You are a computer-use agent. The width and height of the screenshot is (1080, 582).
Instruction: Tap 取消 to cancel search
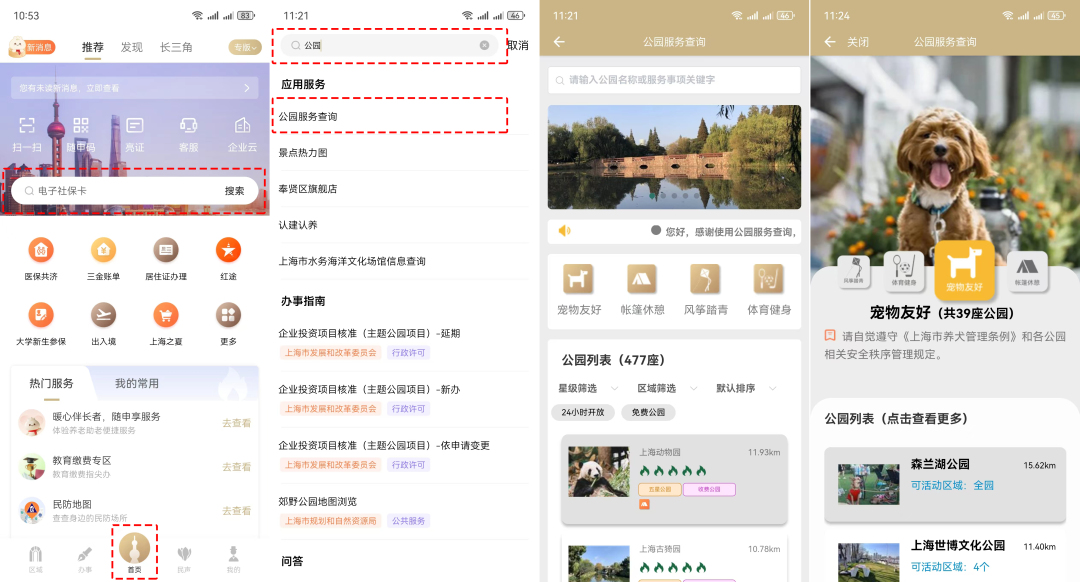(x=518, y=45)
